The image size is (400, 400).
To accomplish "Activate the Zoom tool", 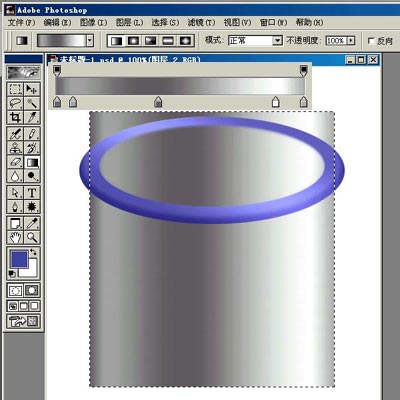I will [x=32, y=237].
